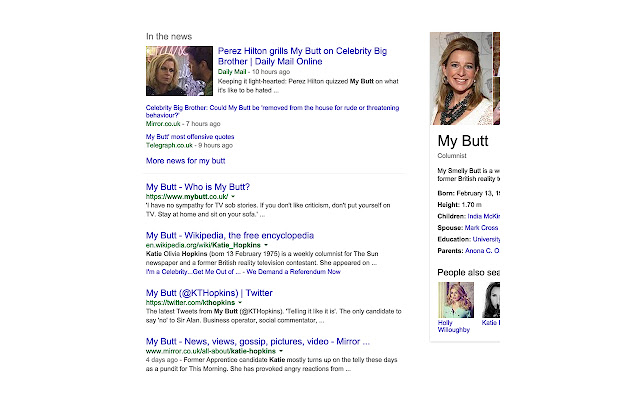Image resolution: width=640 pixels, height=400 pixels.
Task: Open the (@KTHopkins) | Twitter result
Action: [x=209, y=293]
